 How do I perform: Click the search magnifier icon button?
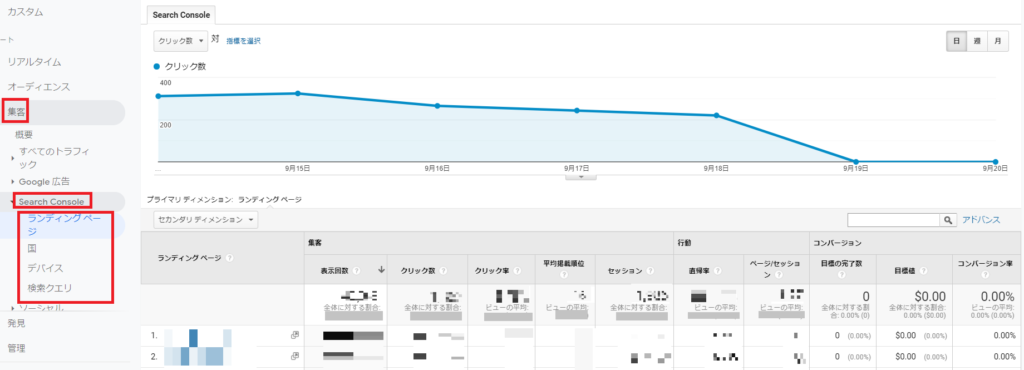[948, 220]
